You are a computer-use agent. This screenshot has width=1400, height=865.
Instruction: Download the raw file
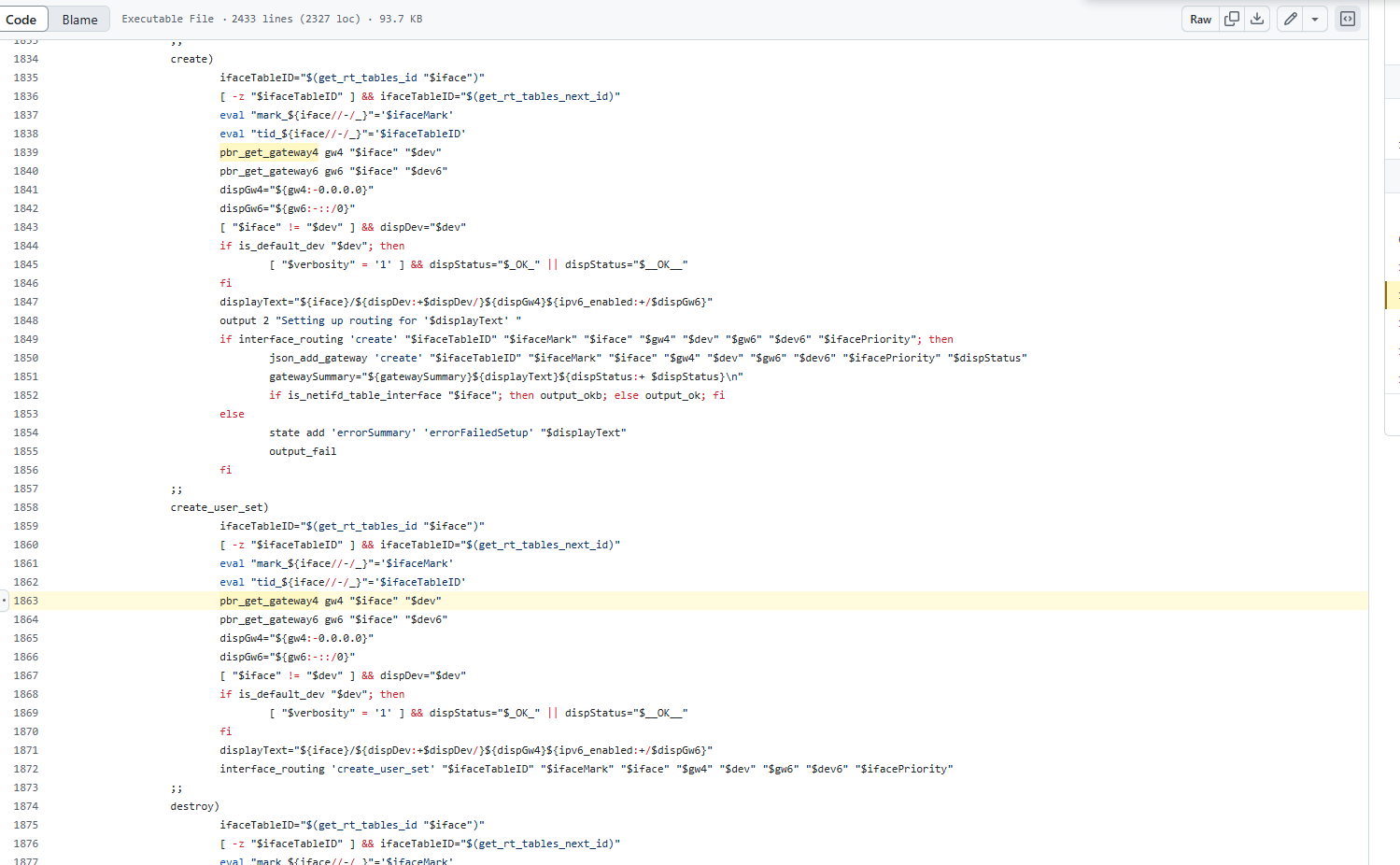click(1257, 19)
